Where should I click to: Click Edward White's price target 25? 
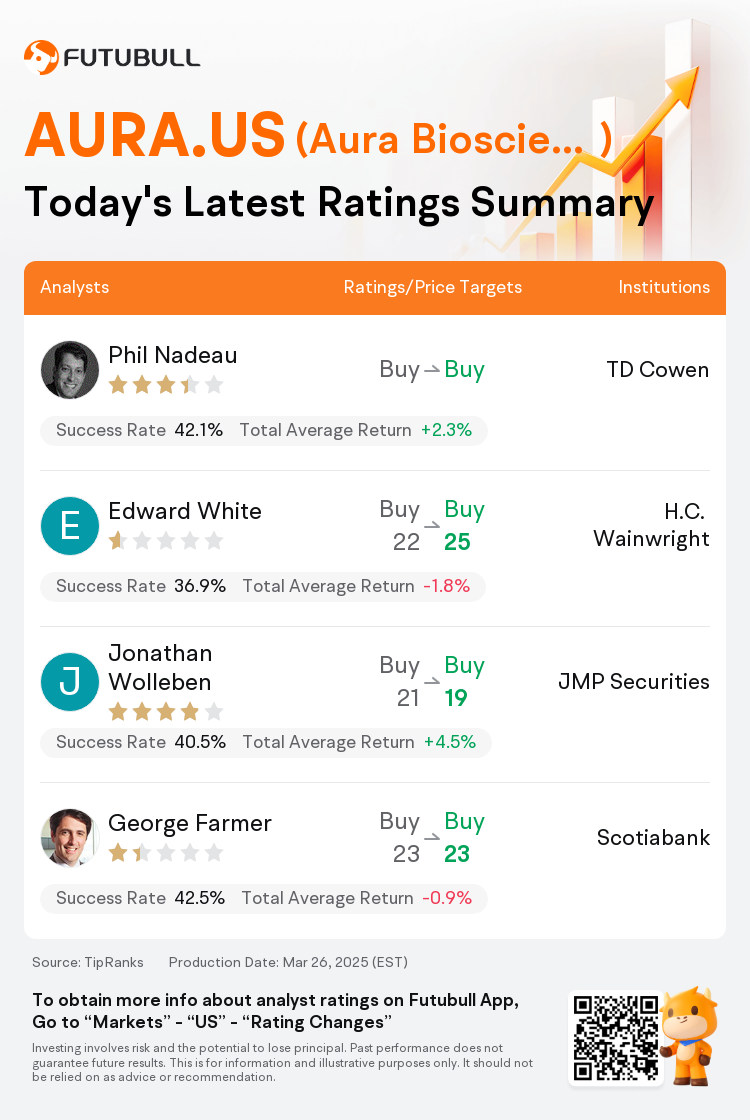pos(457,542)
